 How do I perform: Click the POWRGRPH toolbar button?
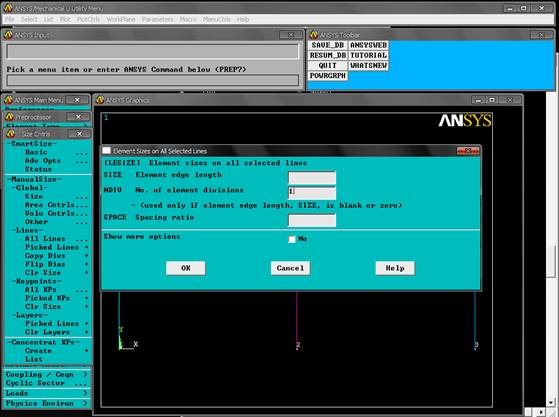pos(328,76)
